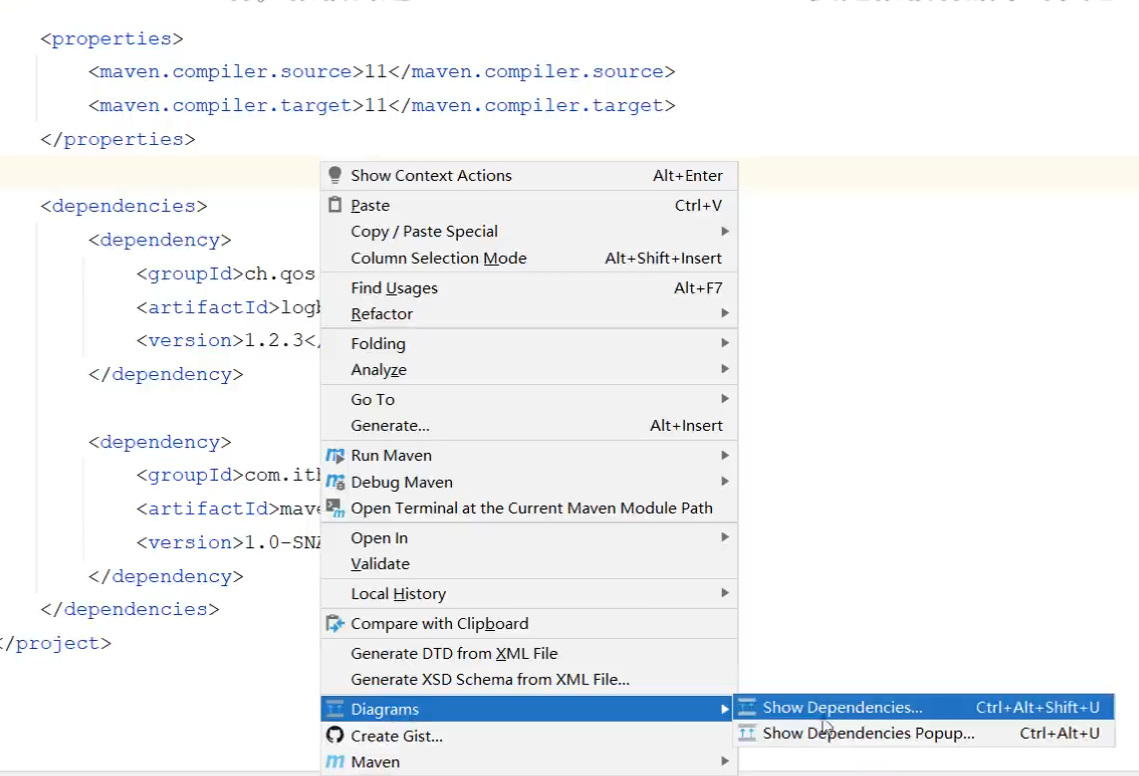
Task: Click the Compare with Clipboard icon
Action: point(335,623)
